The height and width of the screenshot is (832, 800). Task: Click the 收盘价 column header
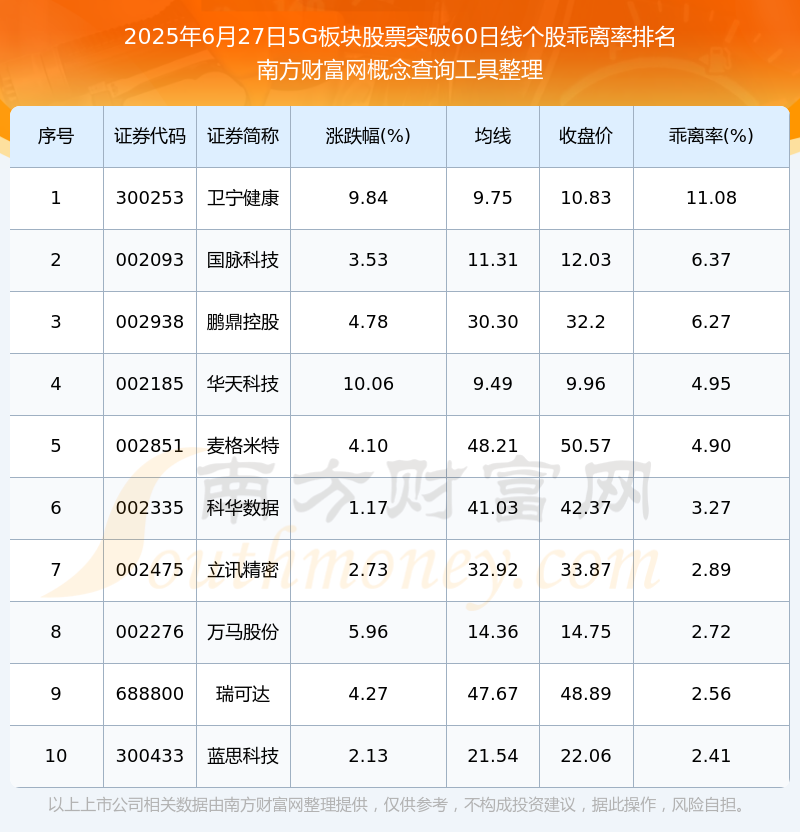click(x=586, y=136)
